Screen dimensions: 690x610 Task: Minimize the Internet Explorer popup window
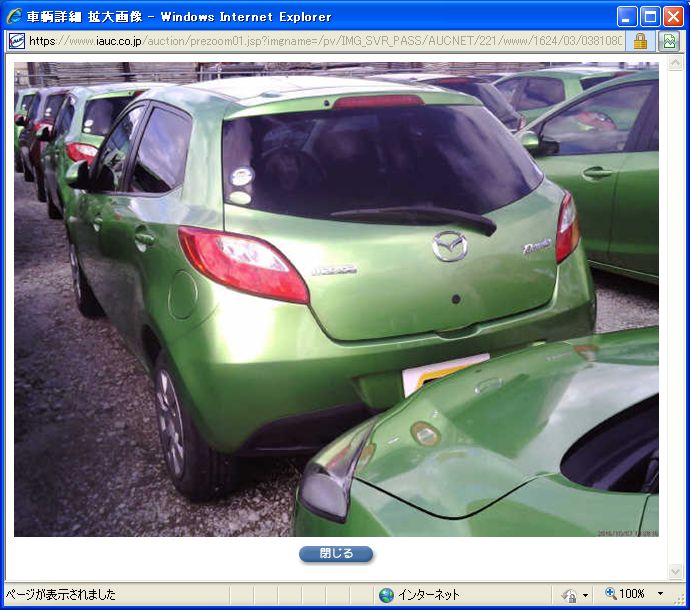click(627, 16)
